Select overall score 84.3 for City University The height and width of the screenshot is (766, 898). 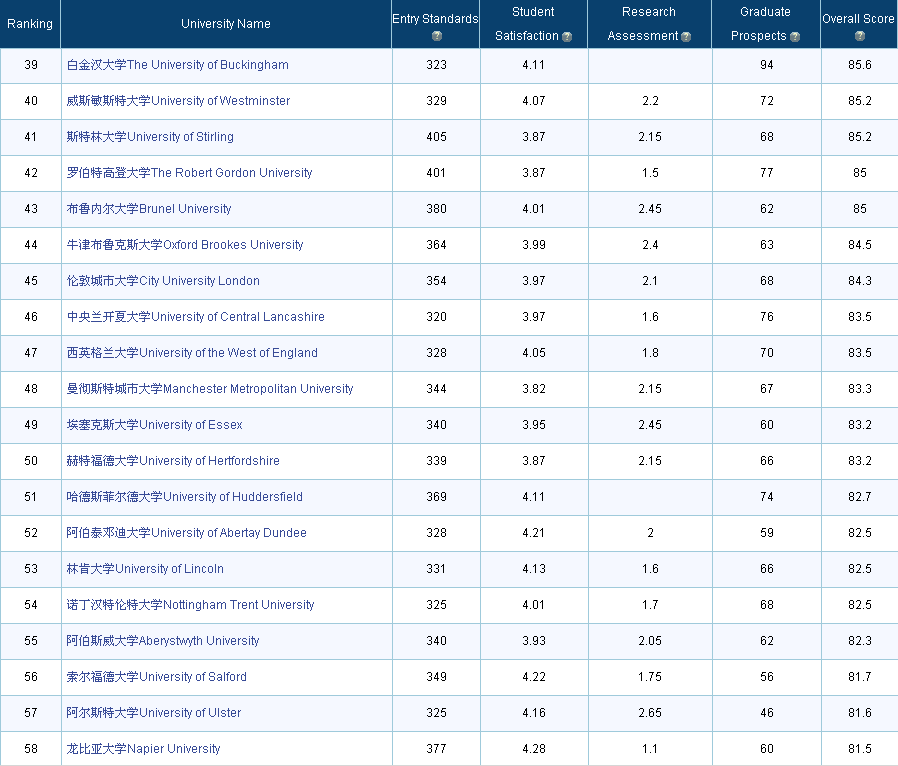pos(860,281)
